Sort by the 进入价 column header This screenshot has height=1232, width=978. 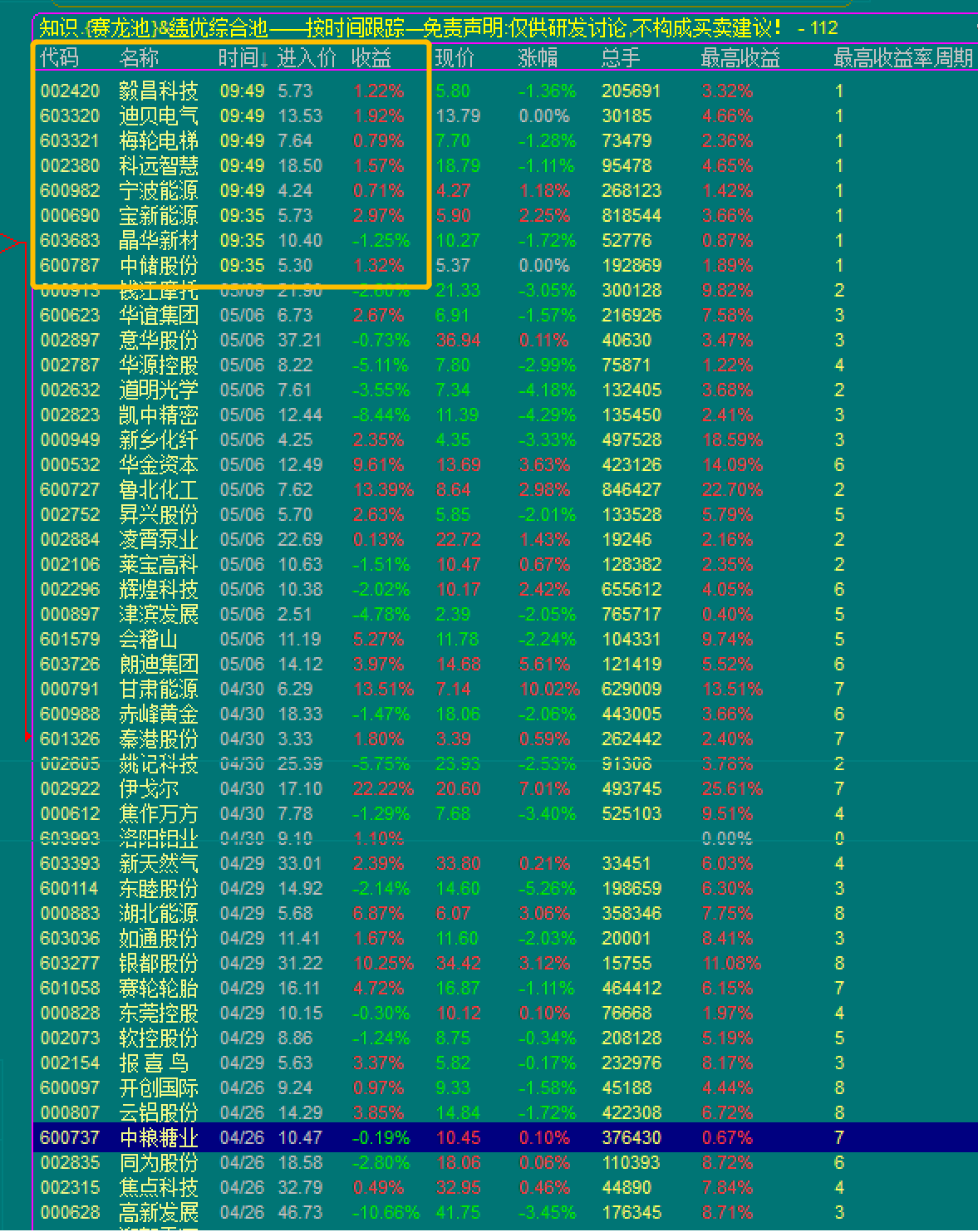point(307,58)
